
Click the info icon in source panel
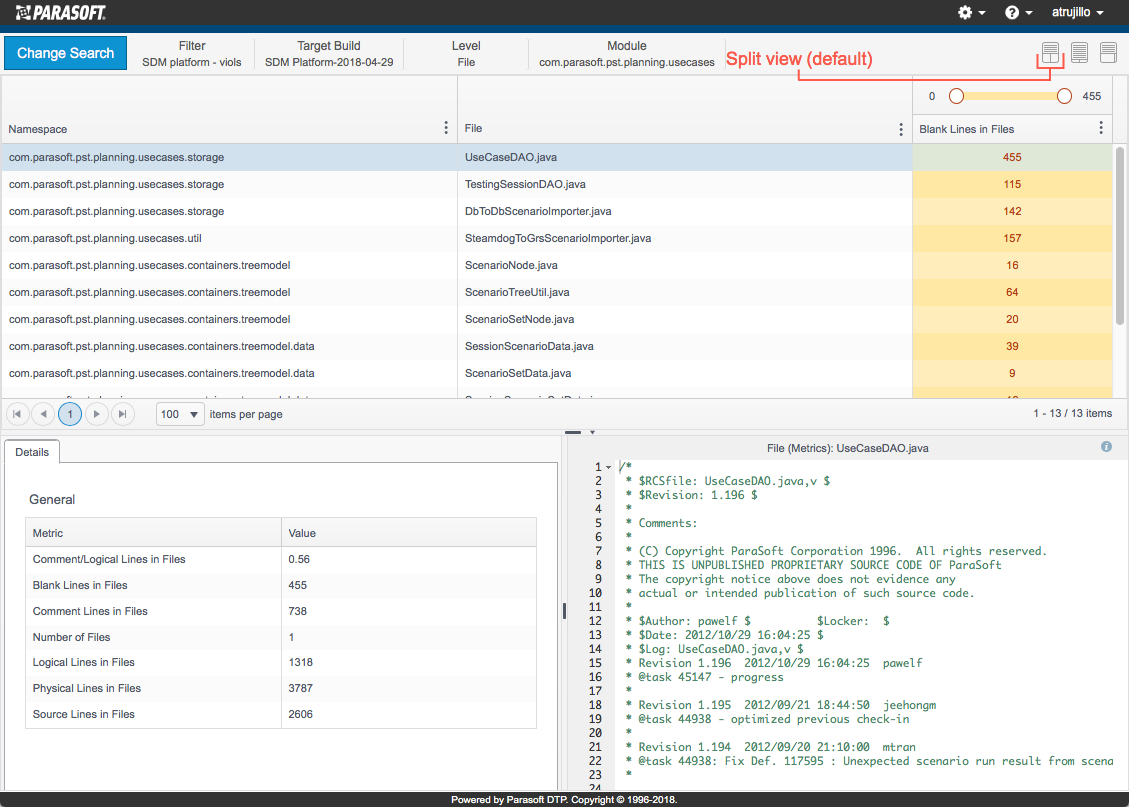(x=1106, y=447)
